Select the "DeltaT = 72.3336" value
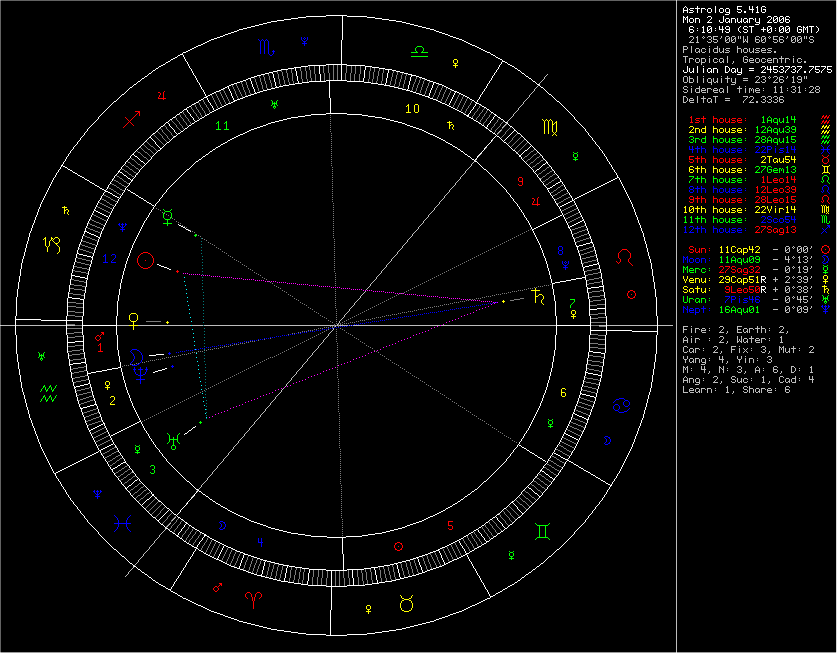Viewport: 837px width, 653px height. click(733, 100)
